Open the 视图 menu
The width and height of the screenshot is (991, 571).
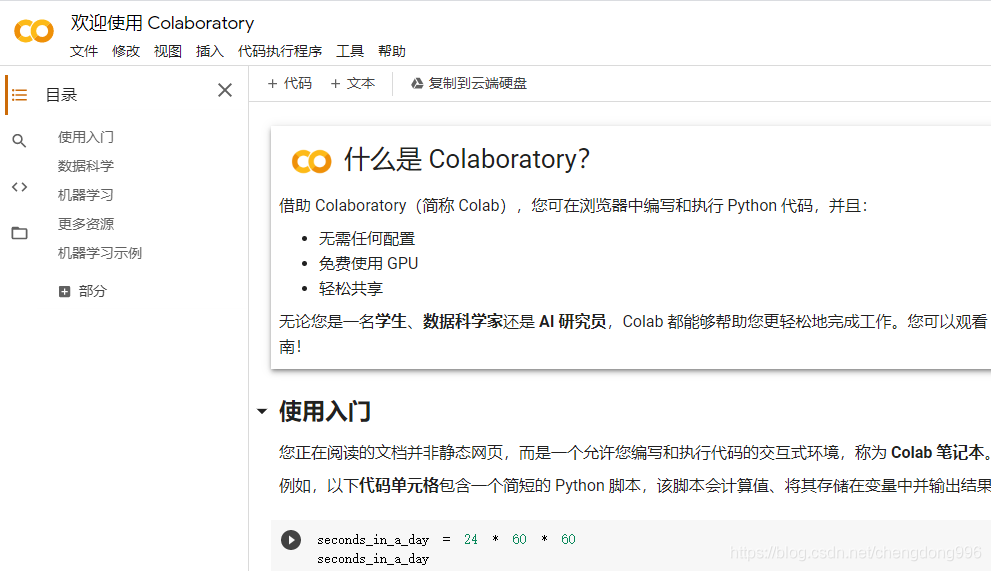coord(167,51)
